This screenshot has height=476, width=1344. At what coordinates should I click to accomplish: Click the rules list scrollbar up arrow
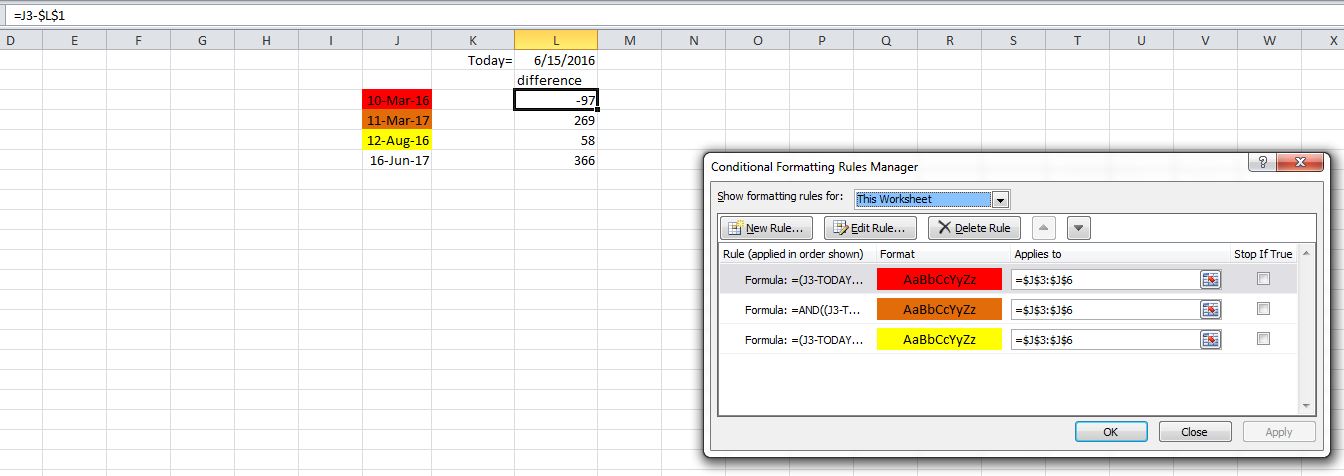[1306, 254]
